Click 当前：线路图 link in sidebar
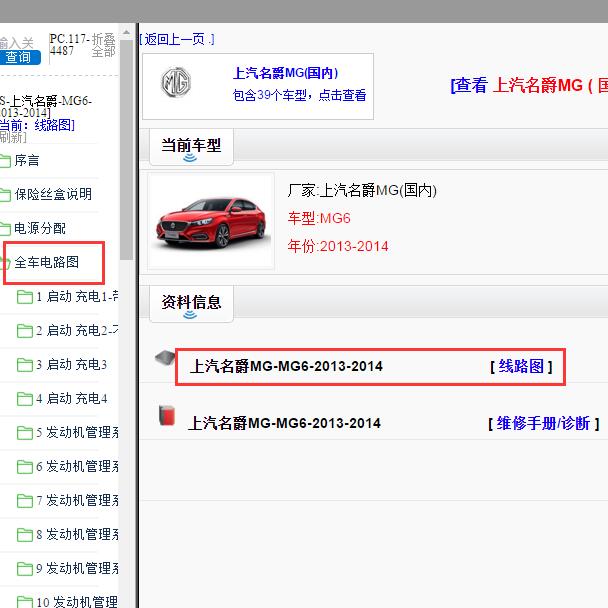The height and width of the screenshot is (608, 608). coord(37,125)
